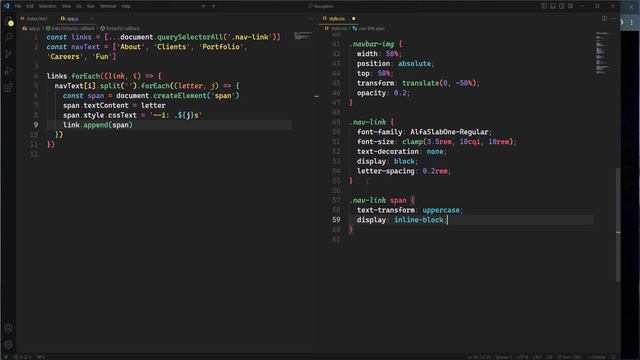Click 'AlfaSlabOne-Regular' font value
This screenshot has height=360, width=640.
[449, 132]
